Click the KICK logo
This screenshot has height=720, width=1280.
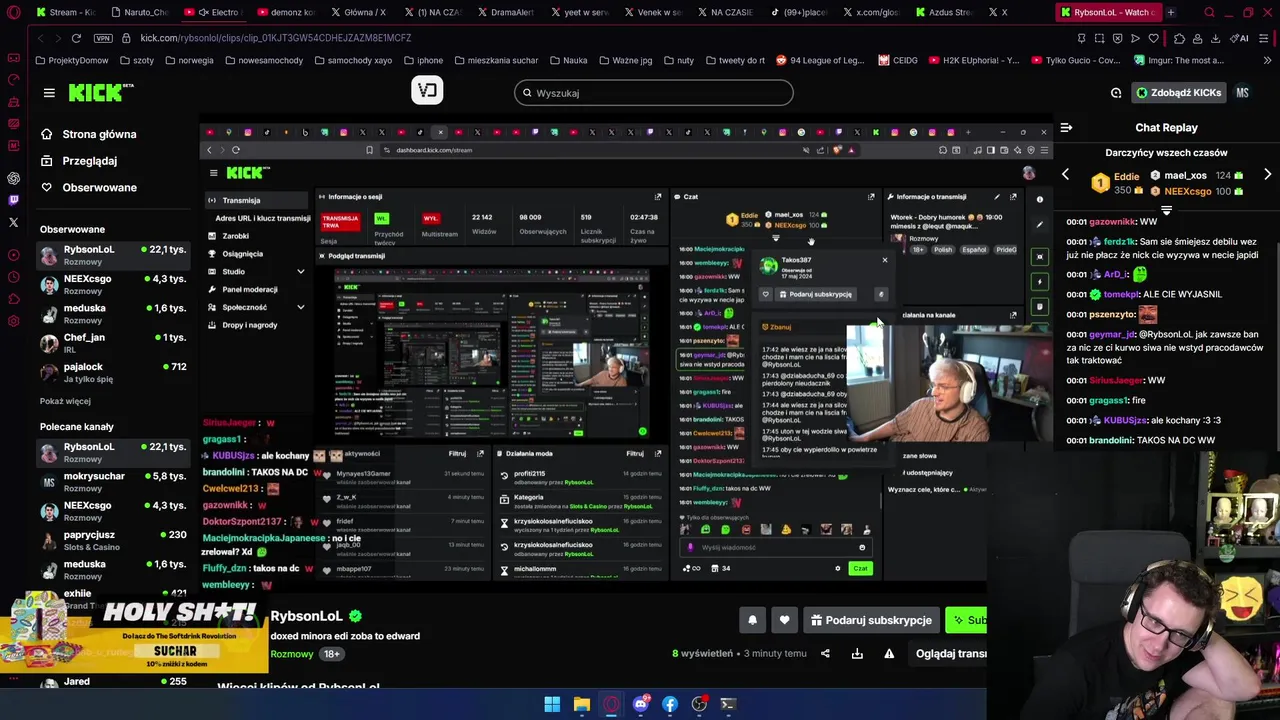click(101, 93)
